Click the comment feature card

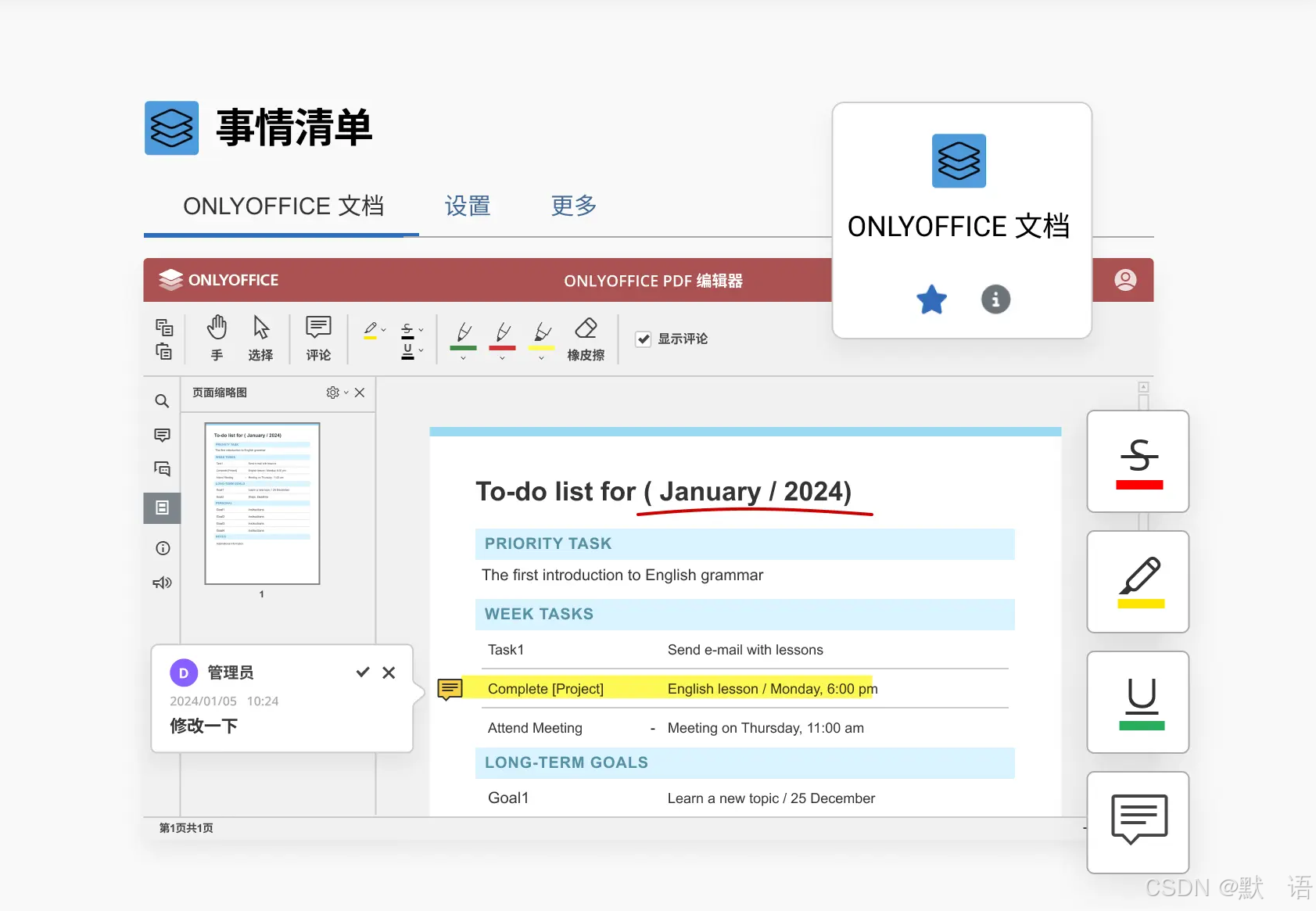click(x=1139, y=823)
